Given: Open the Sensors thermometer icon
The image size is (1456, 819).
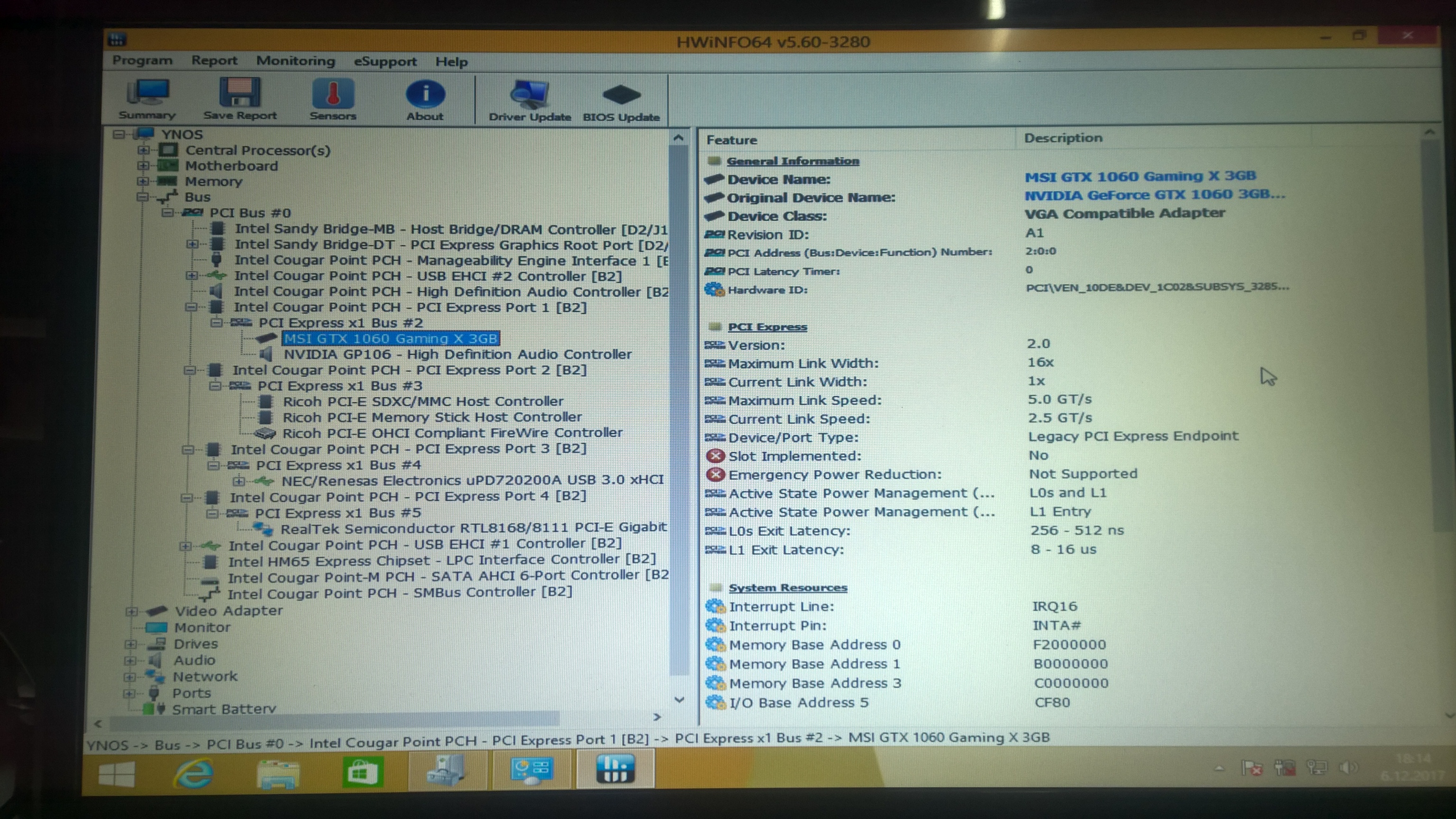Looking at the screenshot, I should pos(332,100).
